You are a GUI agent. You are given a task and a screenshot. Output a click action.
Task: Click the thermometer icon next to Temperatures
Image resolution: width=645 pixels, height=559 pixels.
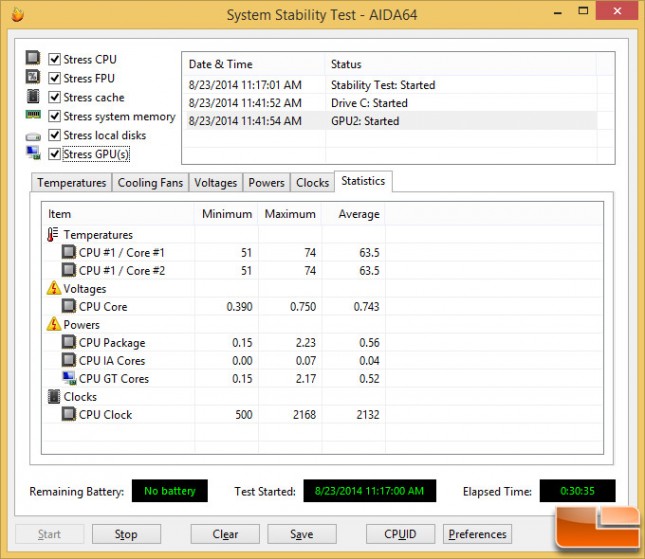[x=52, y=234]
